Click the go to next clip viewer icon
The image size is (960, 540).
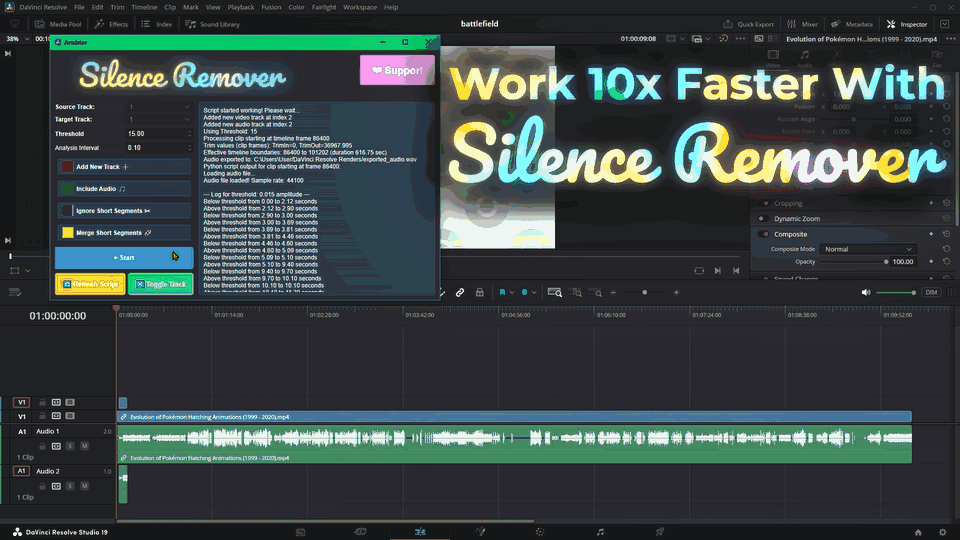[x=718, y=271]
